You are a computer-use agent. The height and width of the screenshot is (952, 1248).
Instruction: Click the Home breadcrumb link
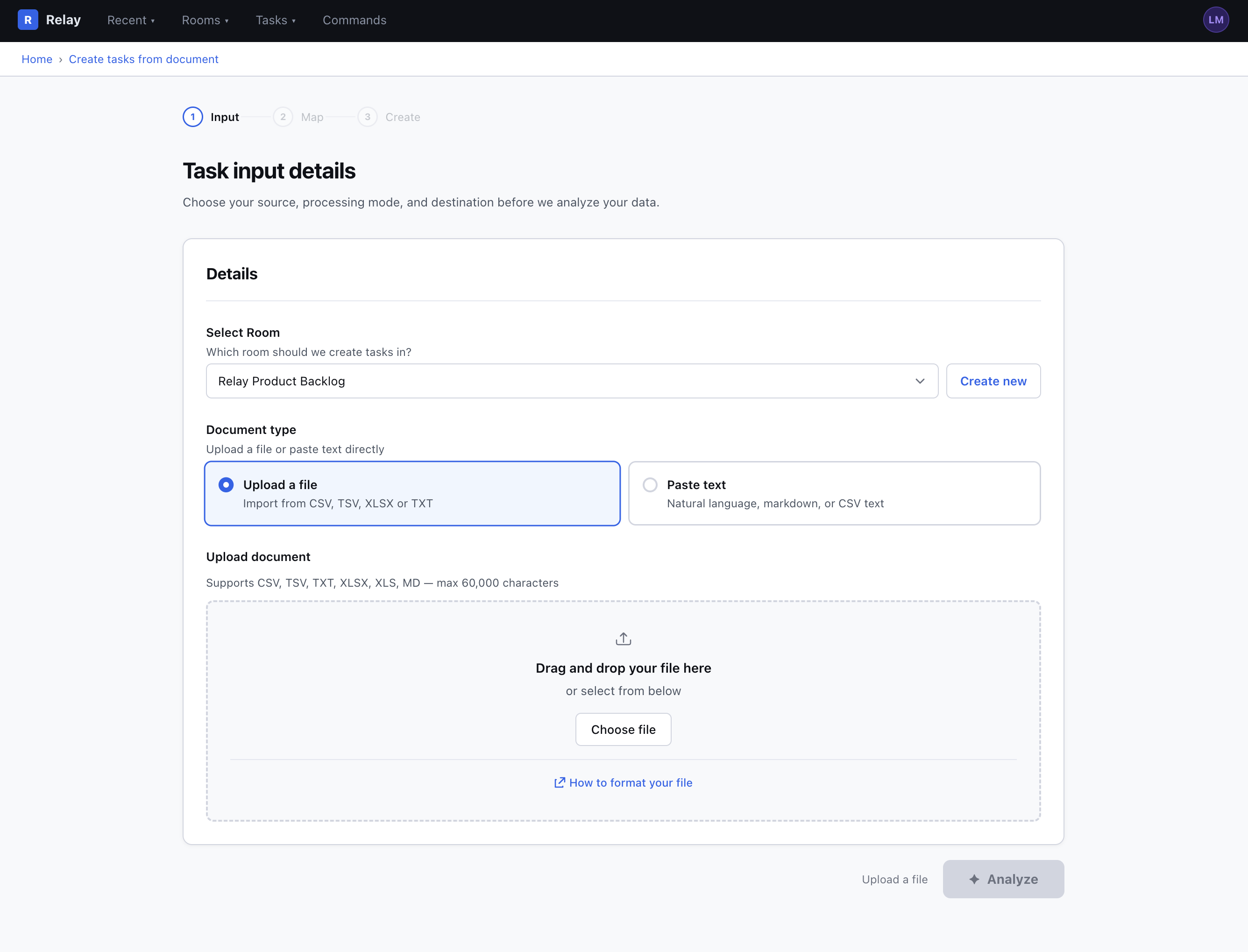tap(36, 59)
